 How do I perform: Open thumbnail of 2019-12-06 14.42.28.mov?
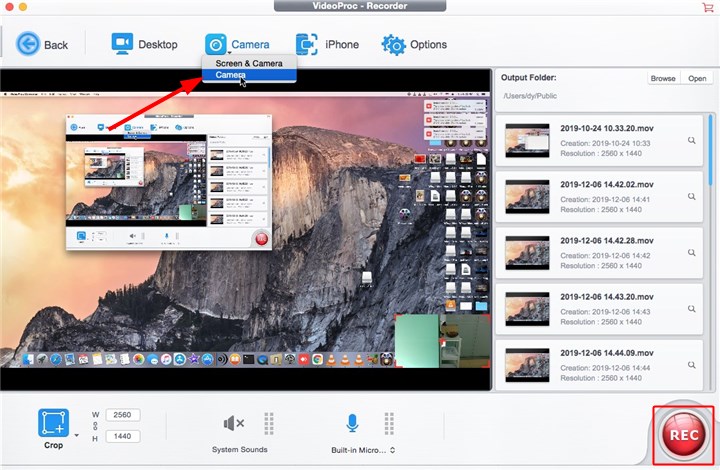(527, 252)
